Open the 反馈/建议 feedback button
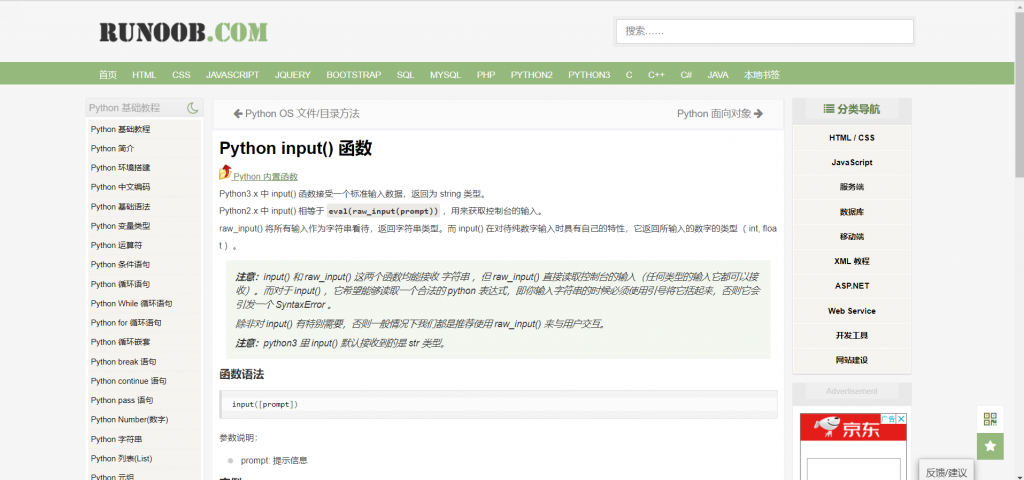The image size is (1024, 480). coord(946,472)
